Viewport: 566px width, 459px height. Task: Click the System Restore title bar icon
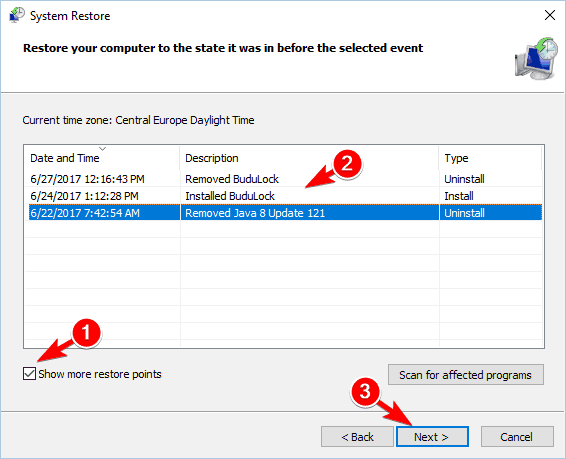click(17, 16)
